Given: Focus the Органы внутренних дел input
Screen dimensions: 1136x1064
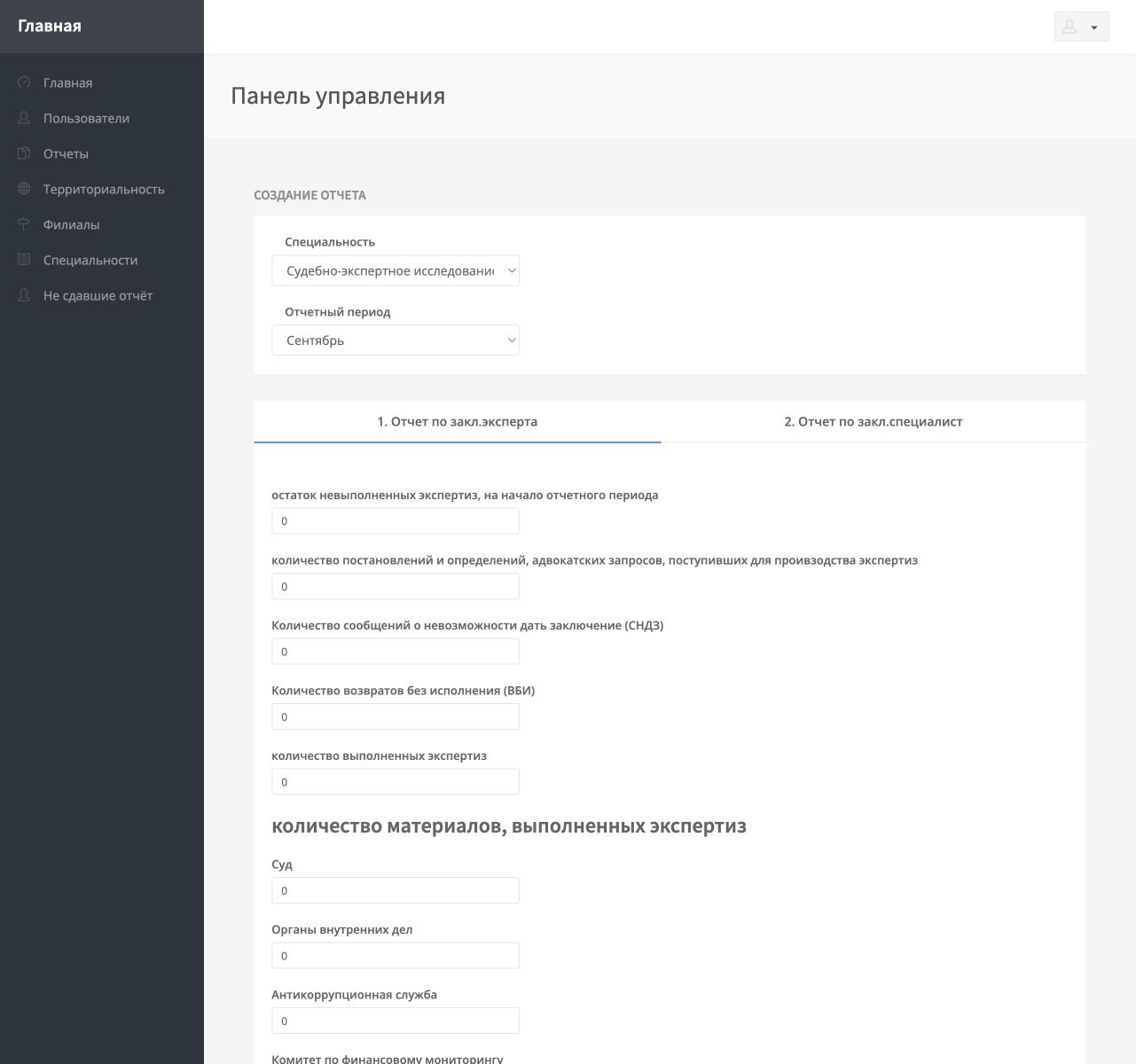Looking at the screenshot, I should point(396,956).
